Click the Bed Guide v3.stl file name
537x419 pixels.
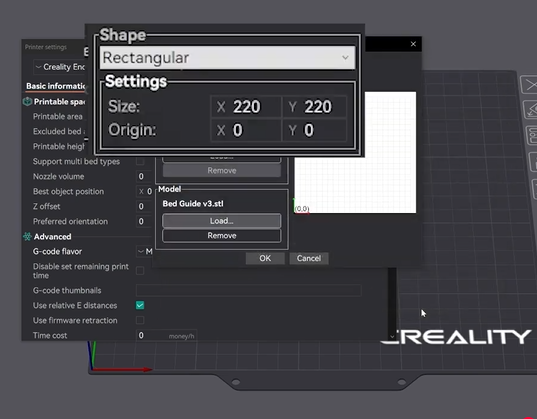pyautogui.click(x=193, y=204)
